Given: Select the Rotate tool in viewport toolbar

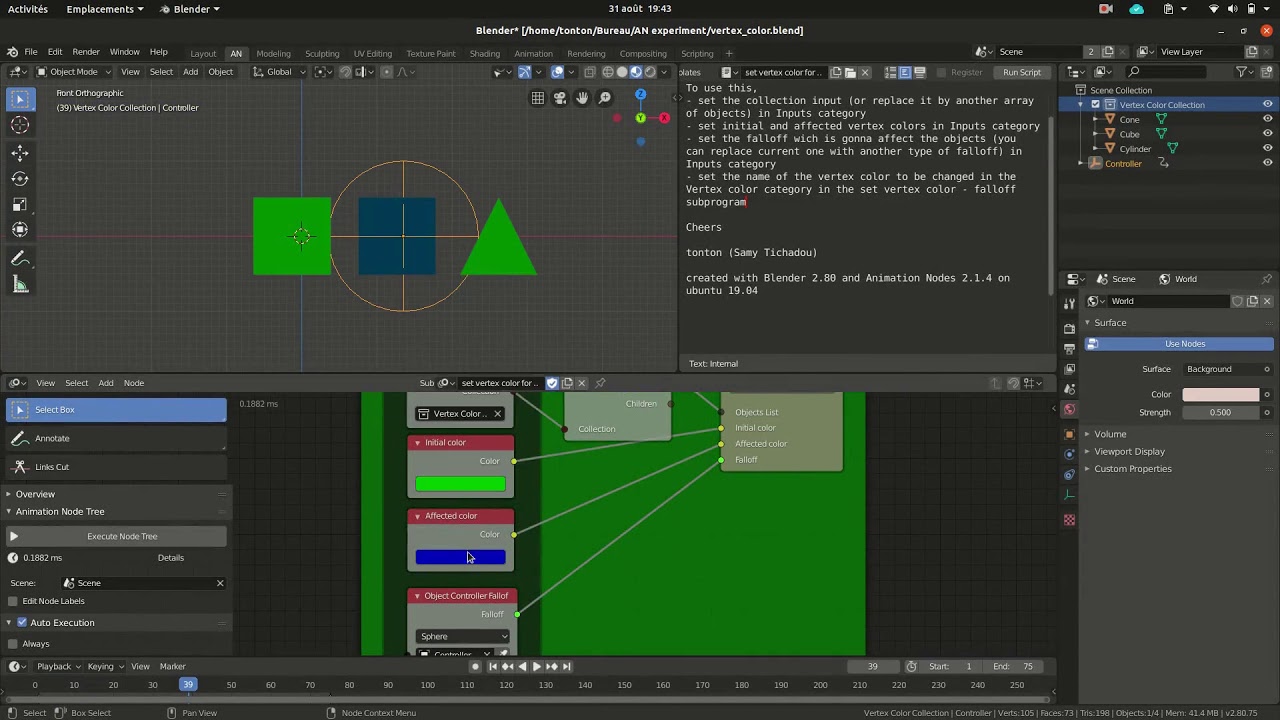Looking at the screenshot, I should coord(20,178).
